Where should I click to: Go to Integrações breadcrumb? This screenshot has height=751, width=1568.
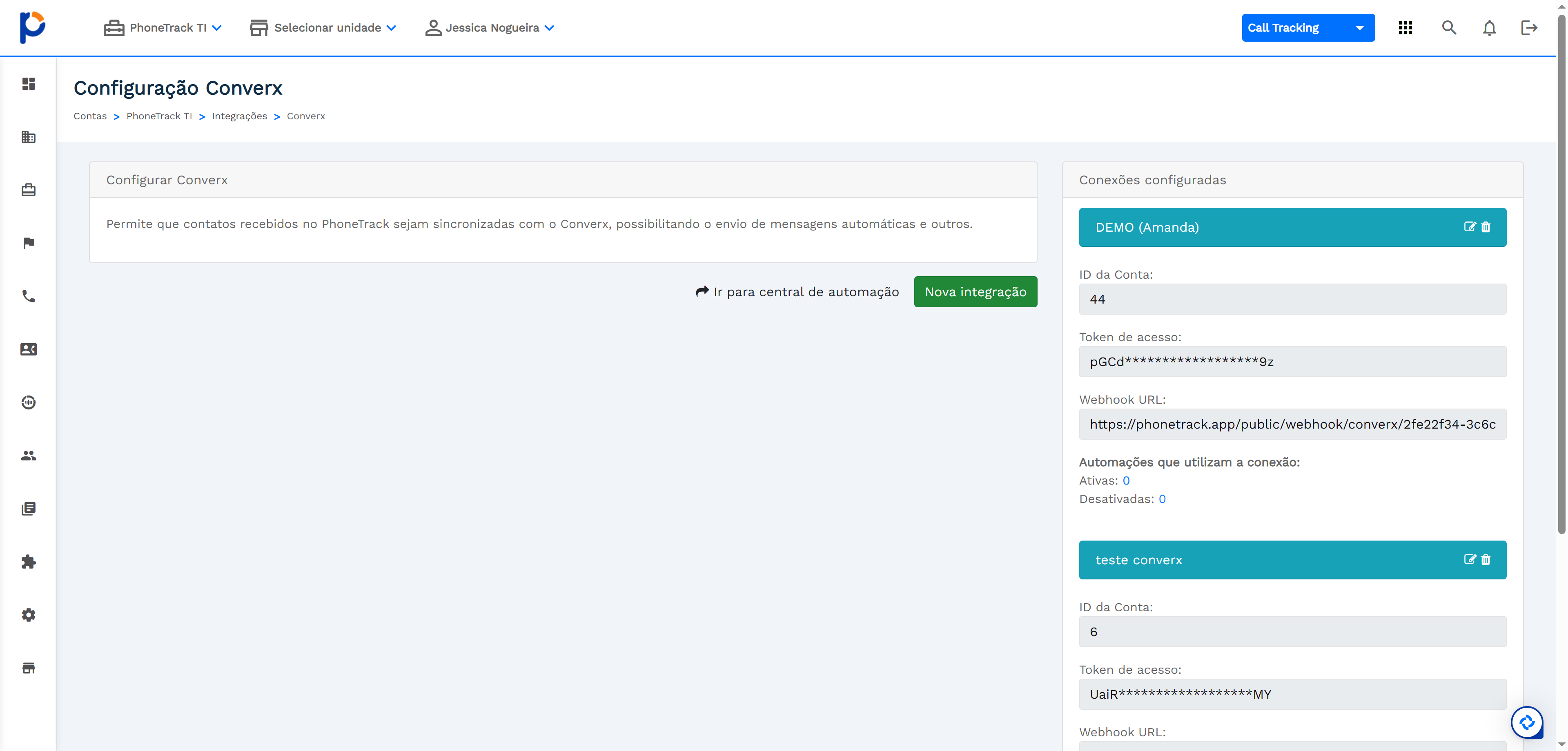239,116
